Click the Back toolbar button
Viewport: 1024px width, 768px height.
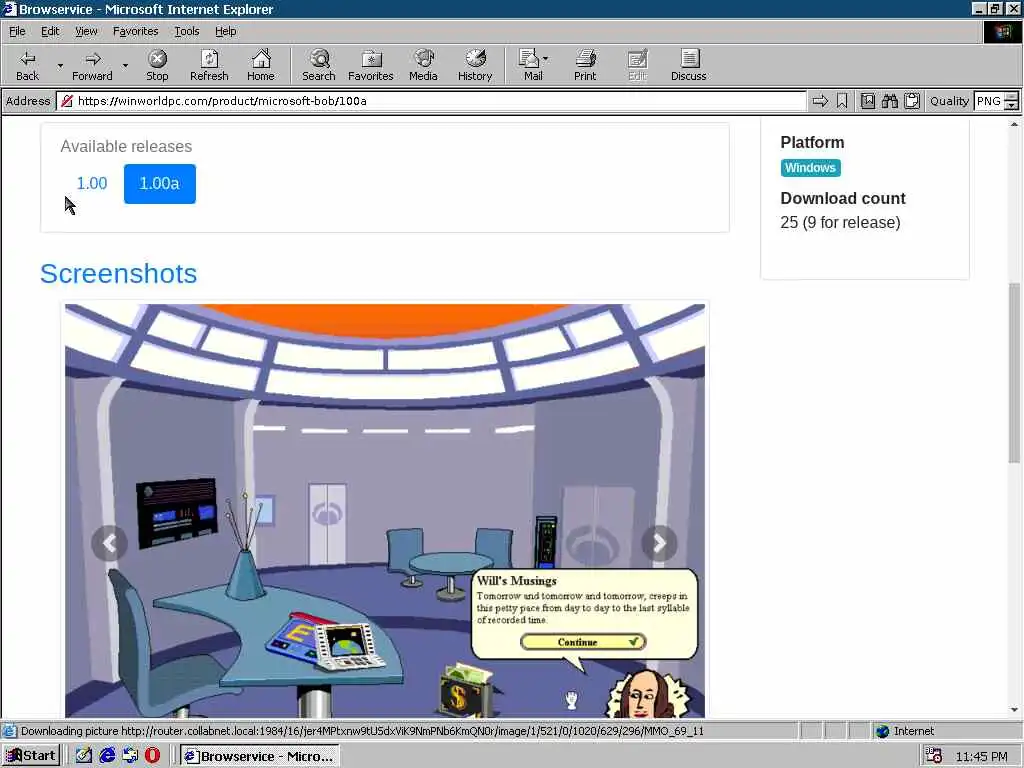click(27, 65)
